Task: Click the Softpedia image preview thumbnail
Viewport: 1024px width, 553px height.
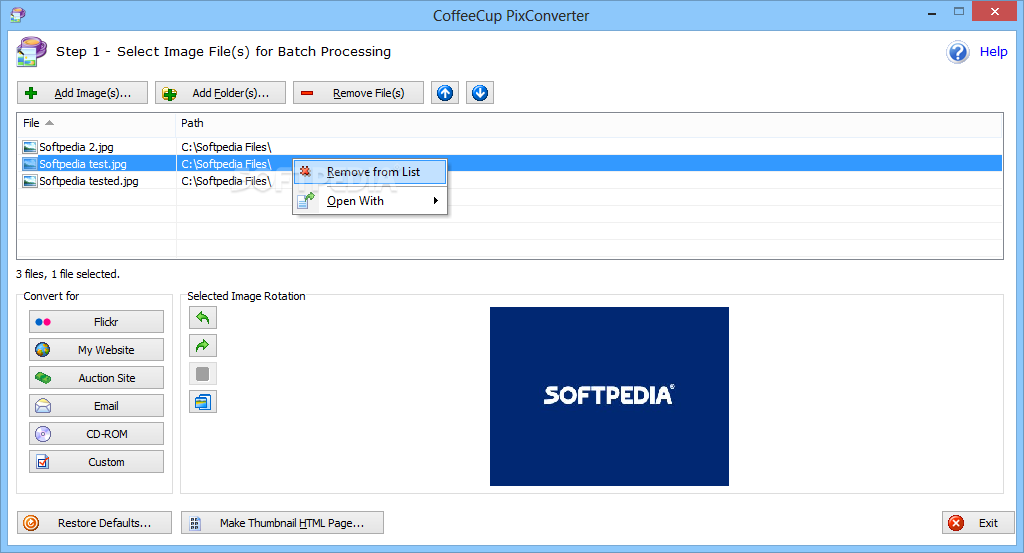Action: (609, 396)
